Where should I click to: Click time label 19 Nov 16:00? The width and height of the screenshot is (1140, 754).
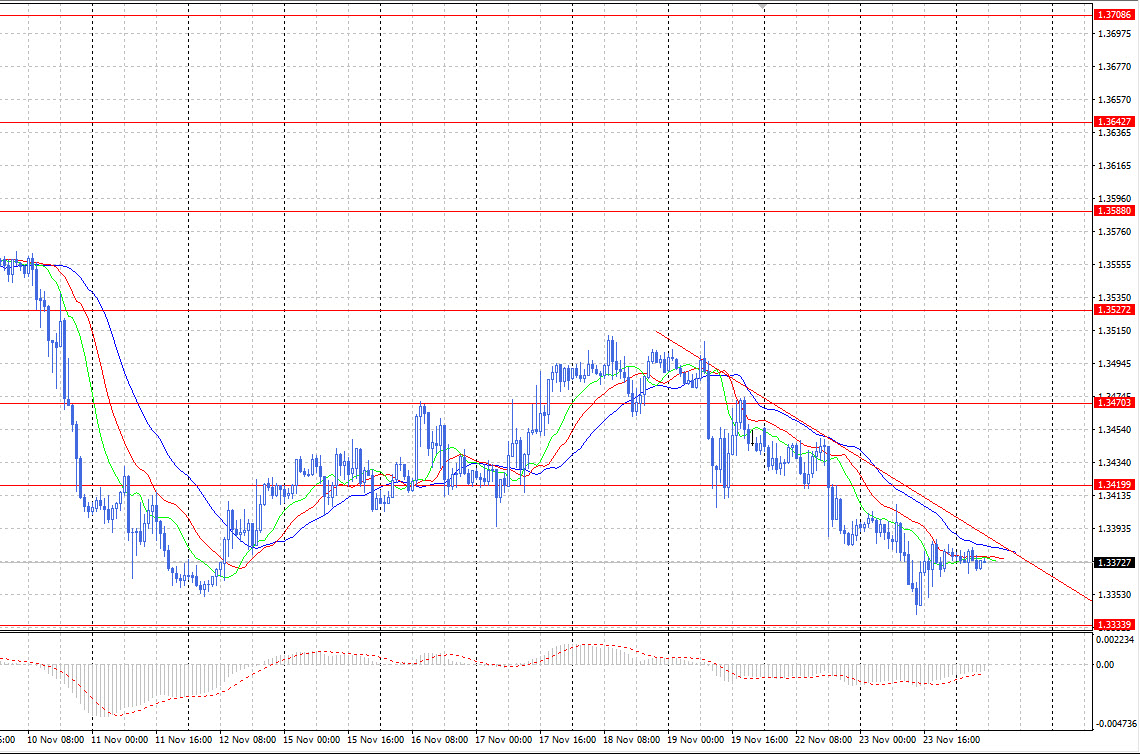(759, 739)
